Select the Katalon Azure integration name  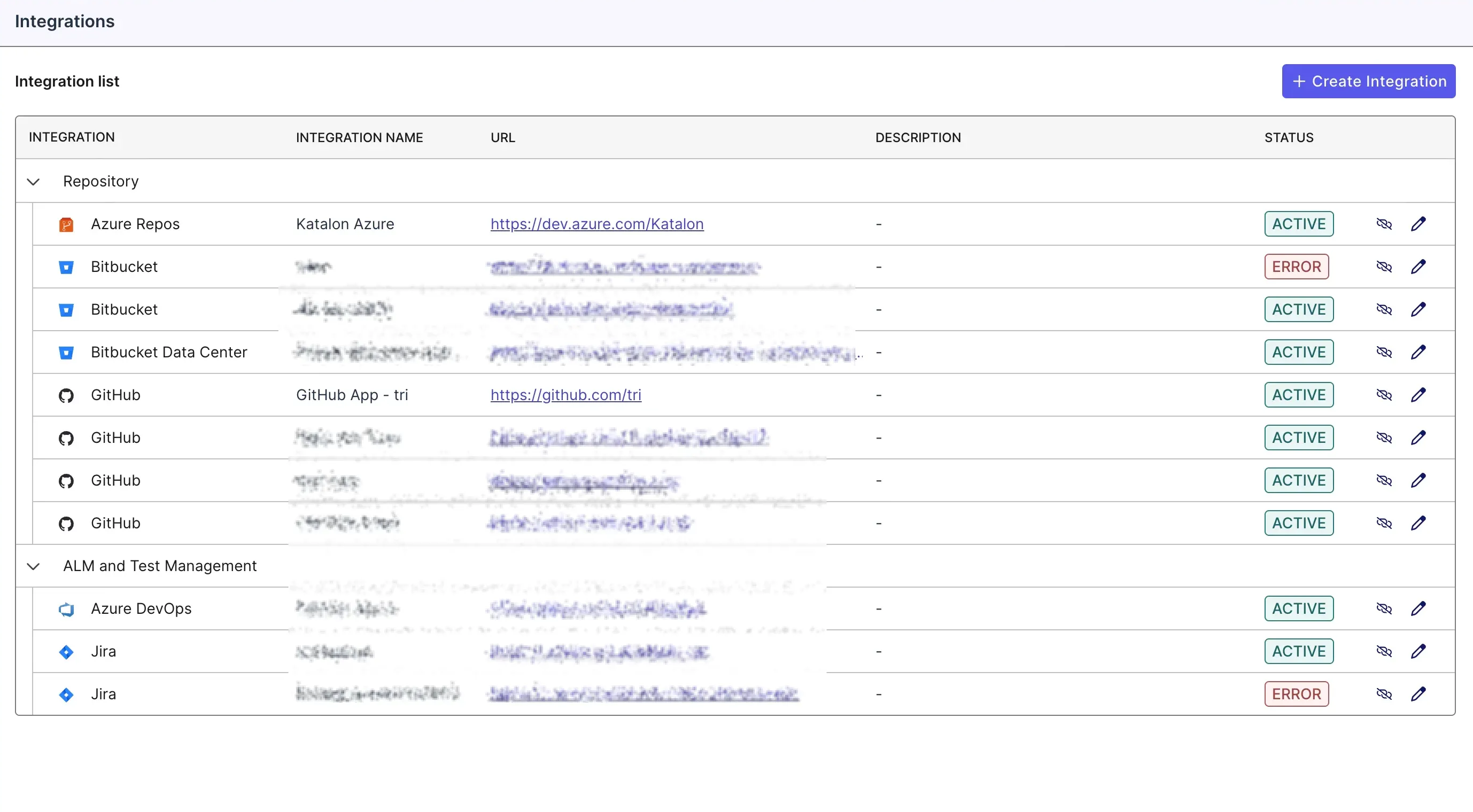tap(345, 224)
